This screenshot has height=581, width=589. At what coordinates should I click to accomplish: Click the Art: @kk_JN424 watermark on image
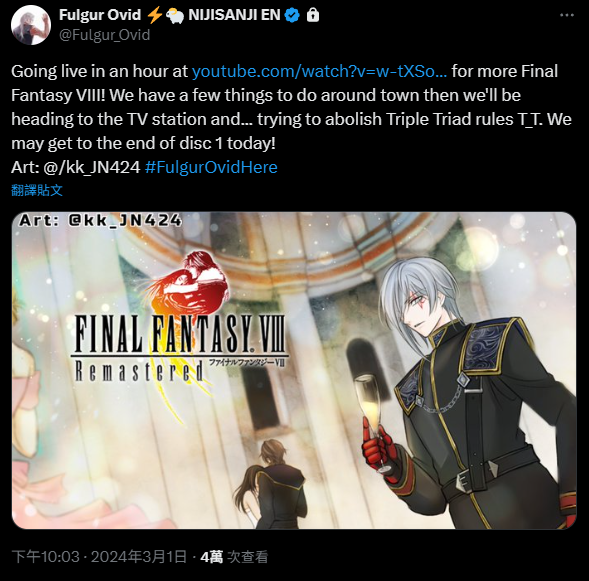100,220
